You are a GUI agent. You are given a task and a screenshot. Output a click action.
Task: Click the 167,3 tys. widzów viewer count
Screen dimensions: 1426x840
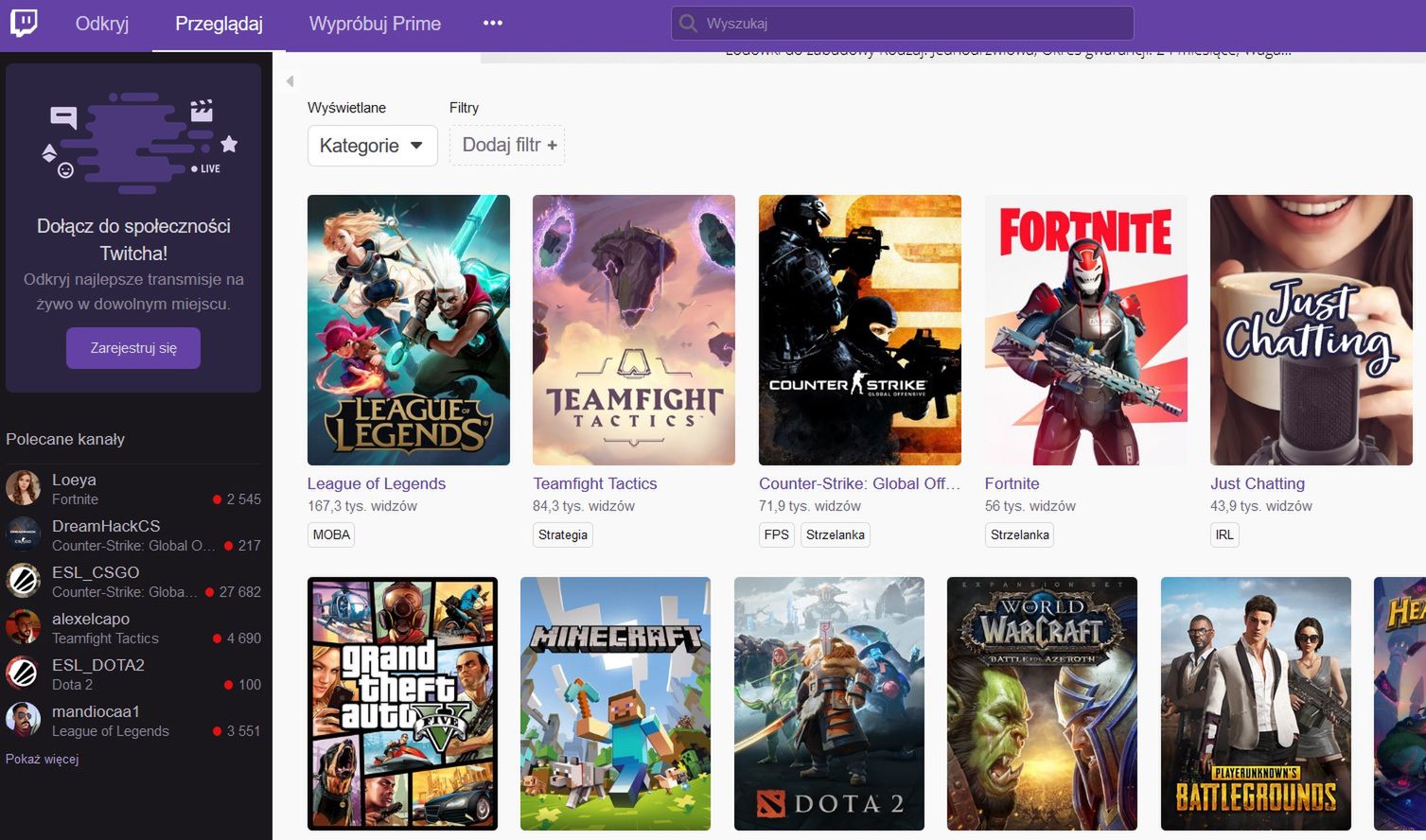coord(362,506)
